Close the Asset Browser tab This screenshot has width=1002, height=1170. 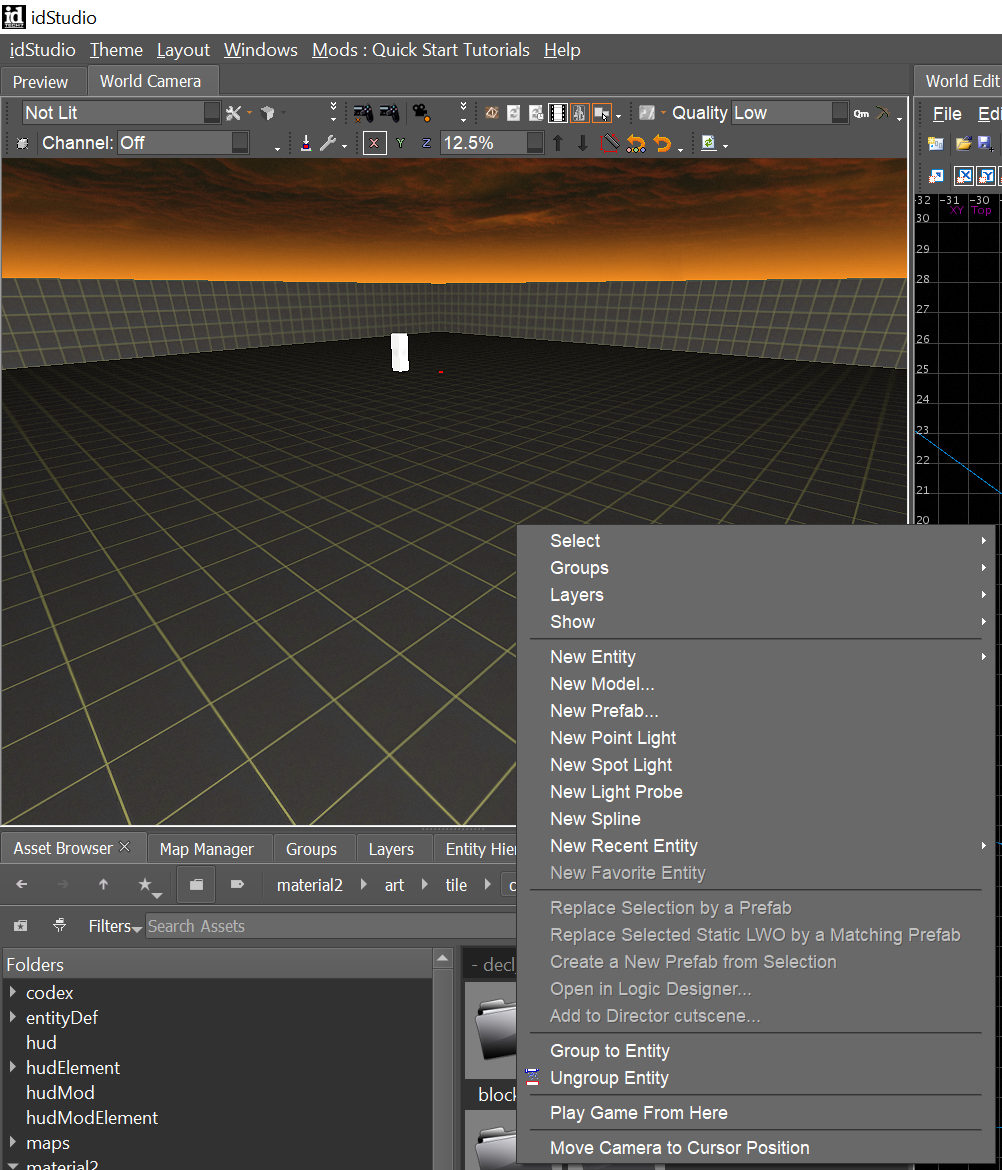pyautogui.click(x=125, y=847)
